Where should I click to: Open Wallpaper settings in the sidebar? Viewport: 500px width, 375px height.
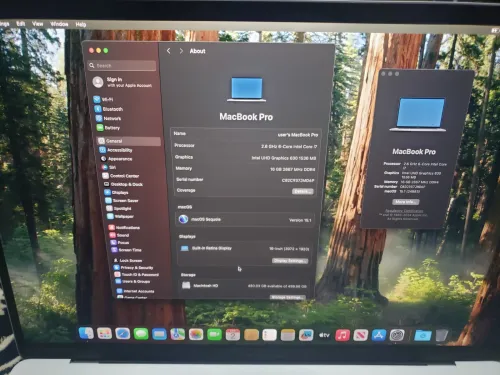(x=120, y=216)
